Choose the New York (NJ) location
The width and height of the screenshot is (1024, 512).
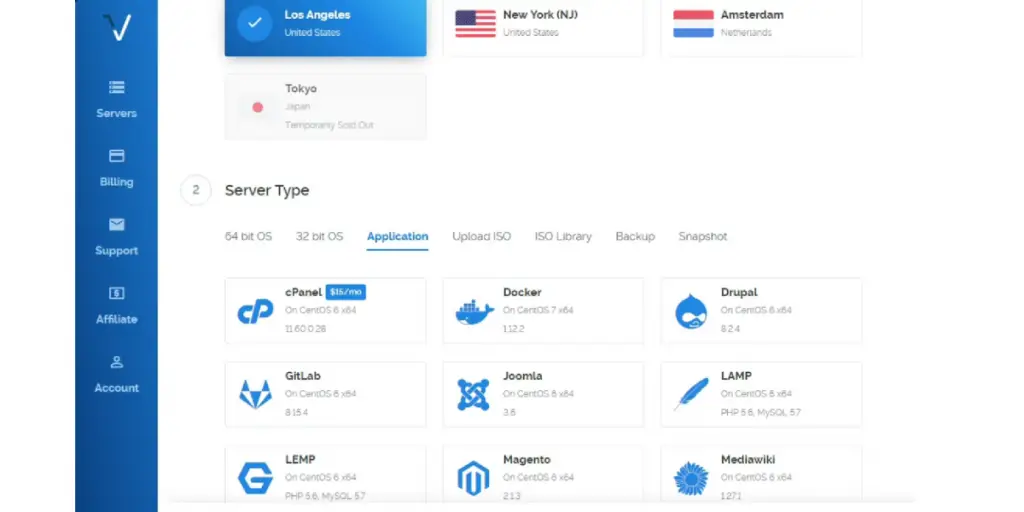[x=543, y=26]
